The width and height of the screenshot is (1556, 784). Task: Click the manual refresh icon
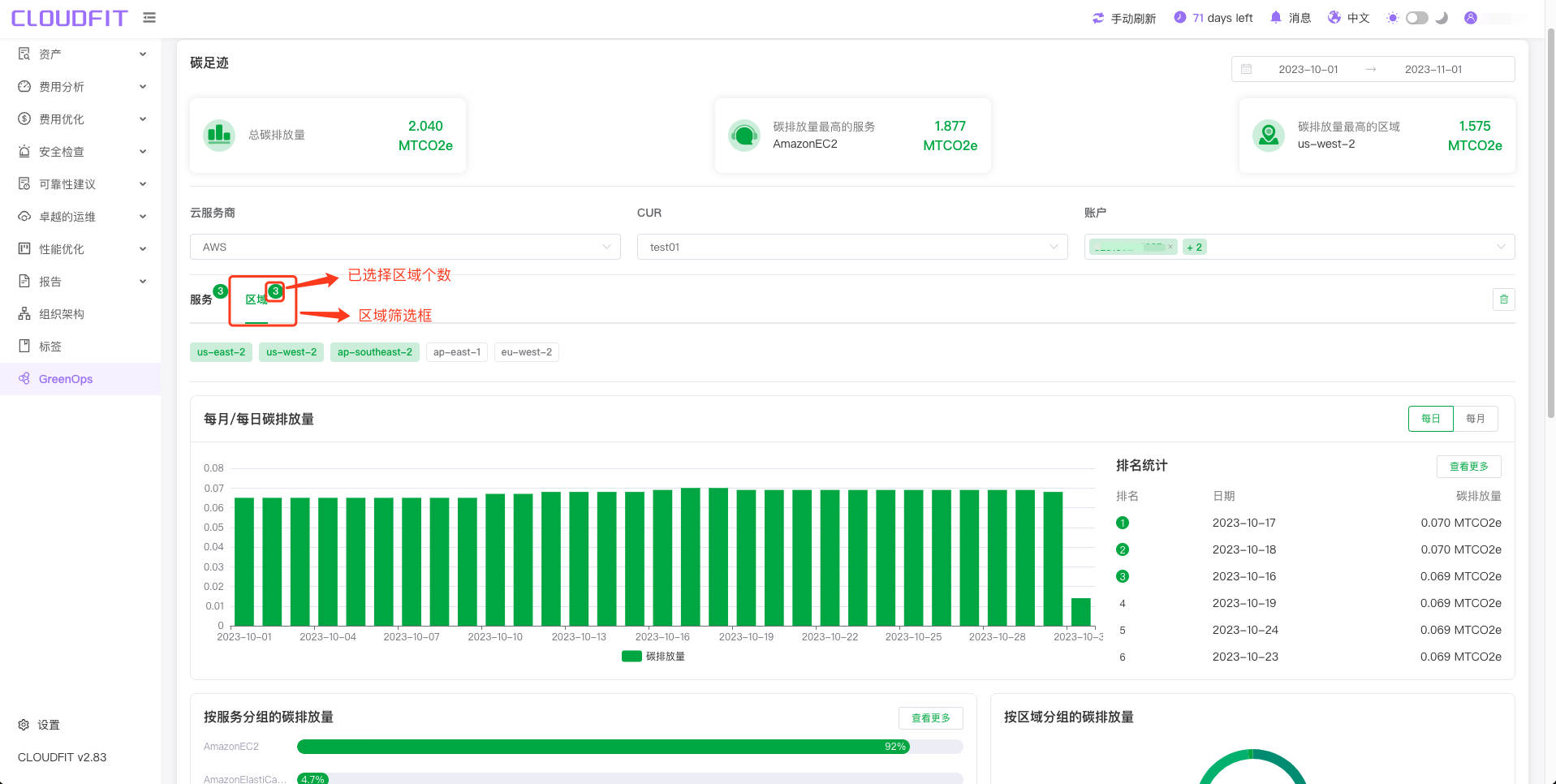point(1098,18)
